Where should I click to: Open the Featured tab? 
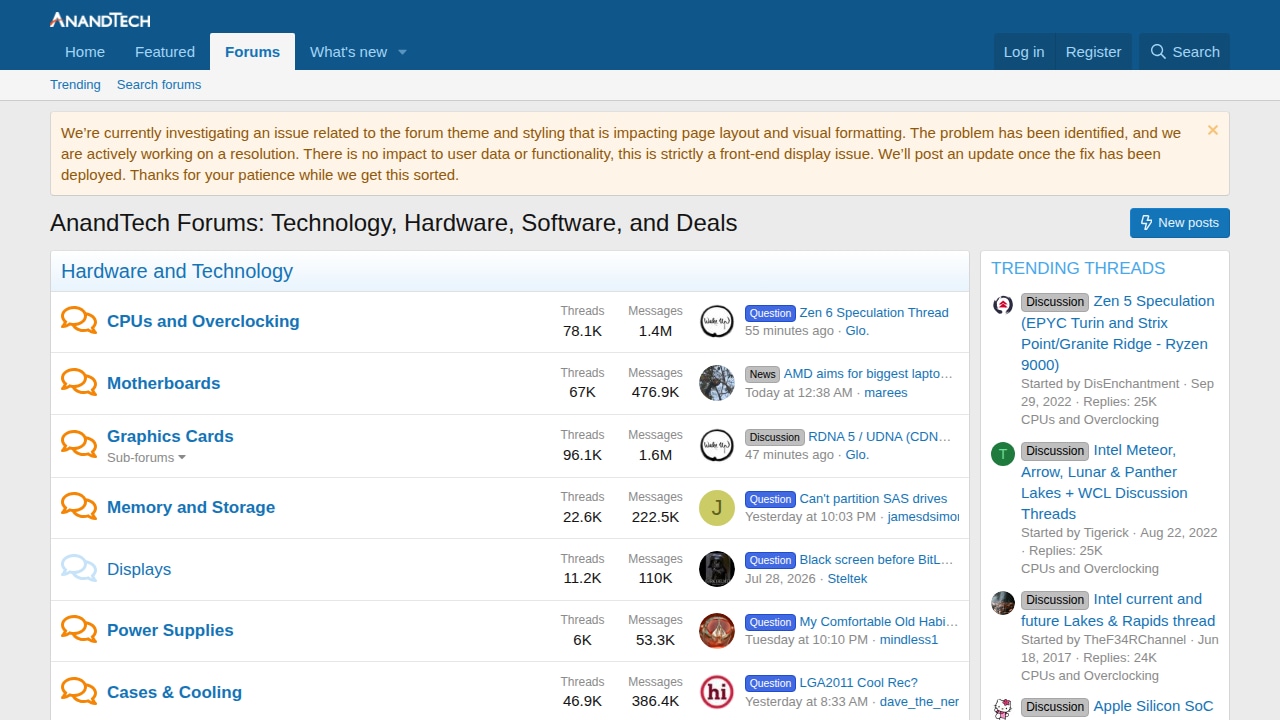[x=165, y=52]
